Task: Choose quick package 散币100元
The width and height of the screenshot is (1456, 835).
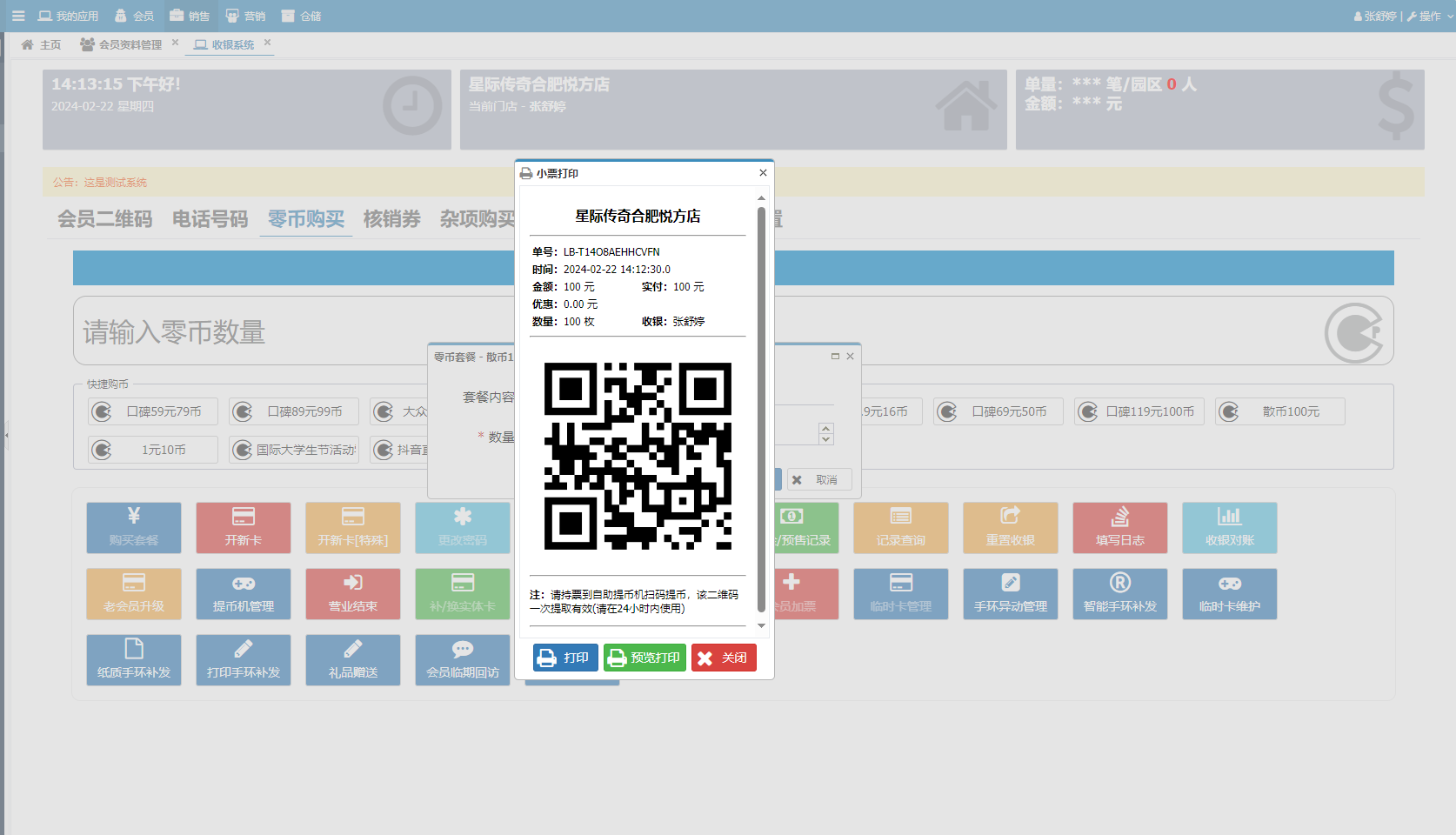Action: [1280, 411]
